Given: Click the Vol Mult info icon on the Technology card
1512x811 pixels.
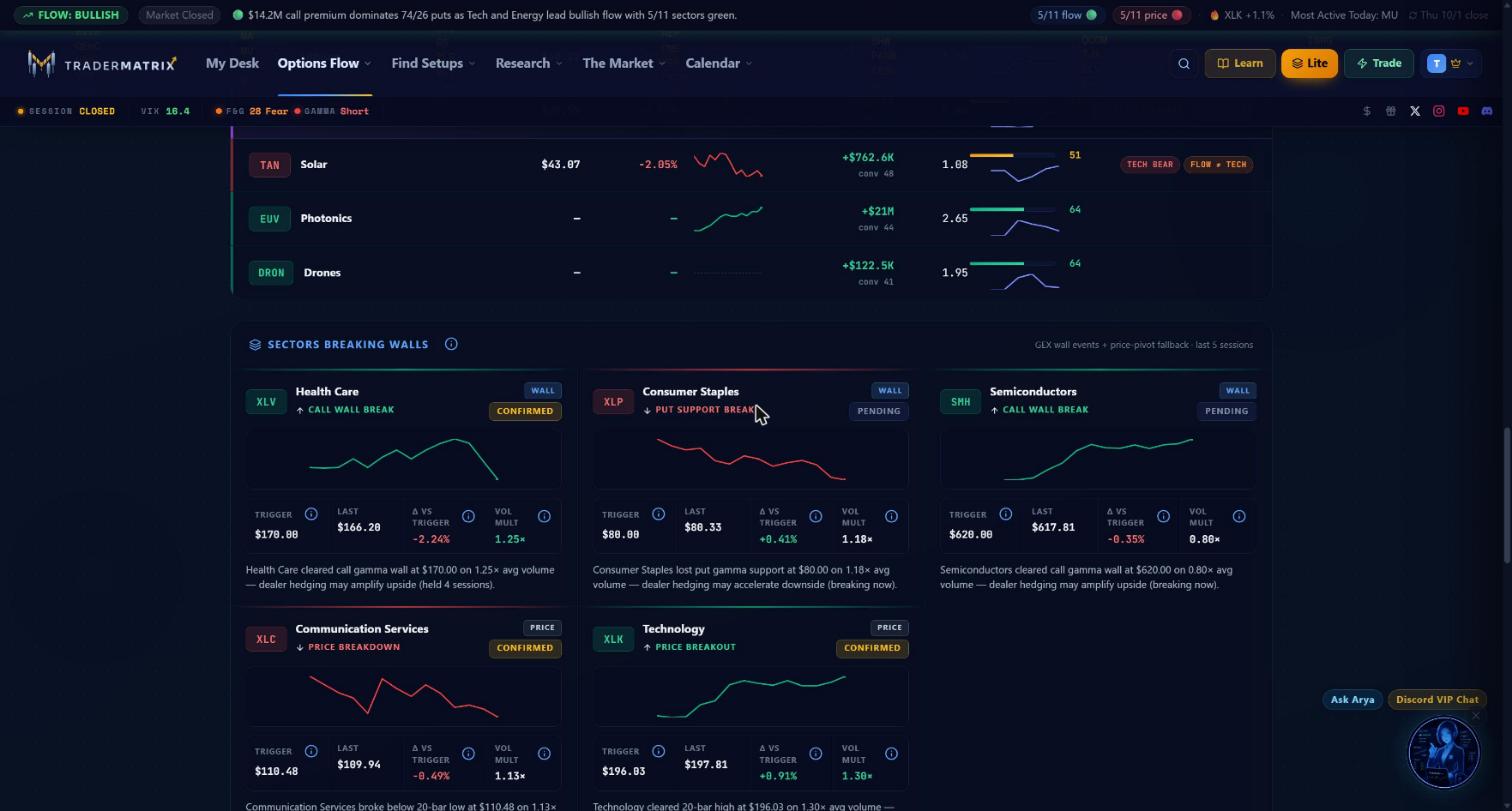Looking at the screenshot, I should tap(891, 753).
